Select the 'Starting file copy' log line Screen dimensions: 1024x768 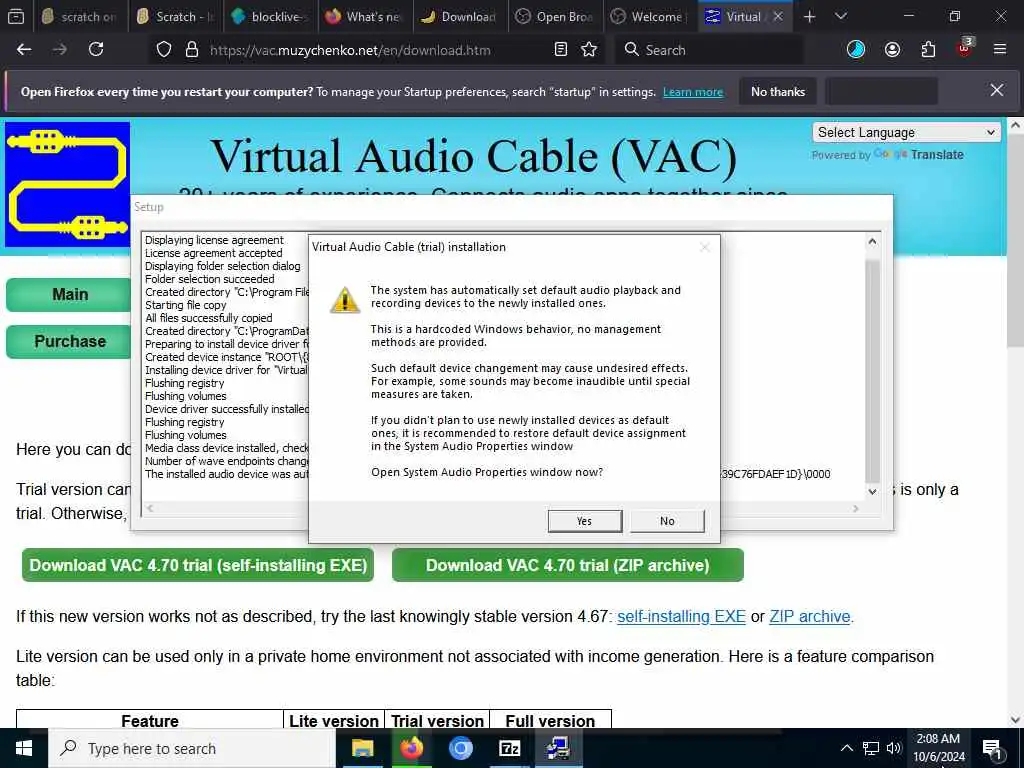[x=185, y=305]
